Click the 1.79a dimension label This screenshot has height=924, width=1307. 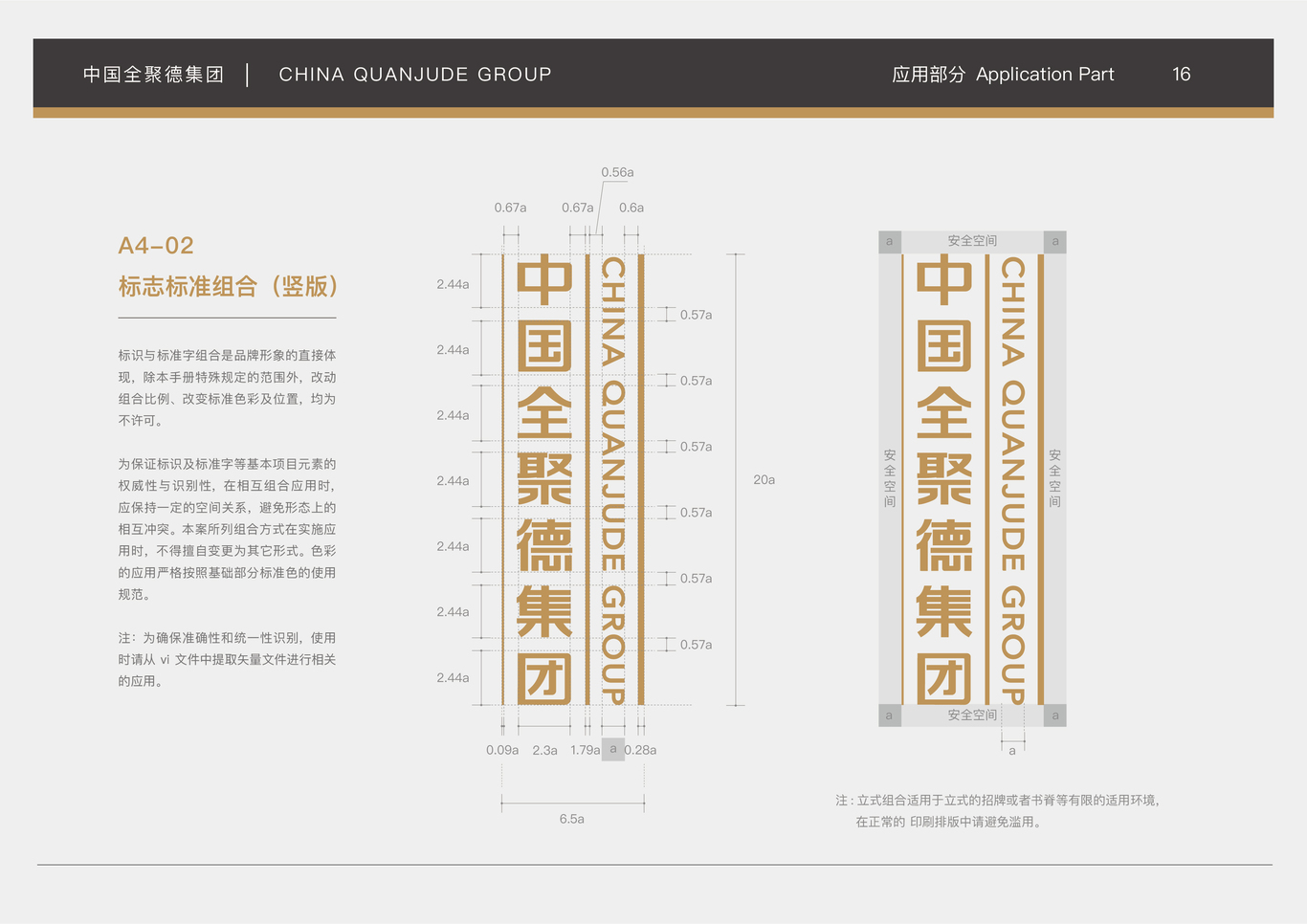pos(586,750)
